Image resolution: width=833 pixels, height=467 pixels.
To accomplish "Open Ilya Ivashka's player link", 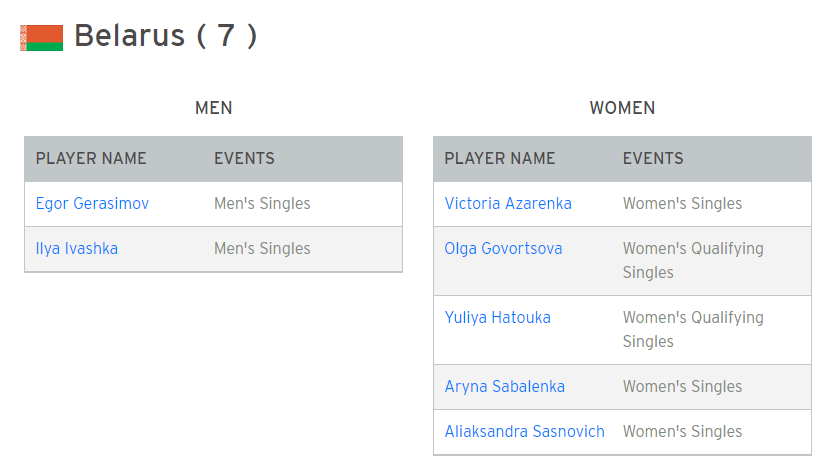I will coord(76,249).
